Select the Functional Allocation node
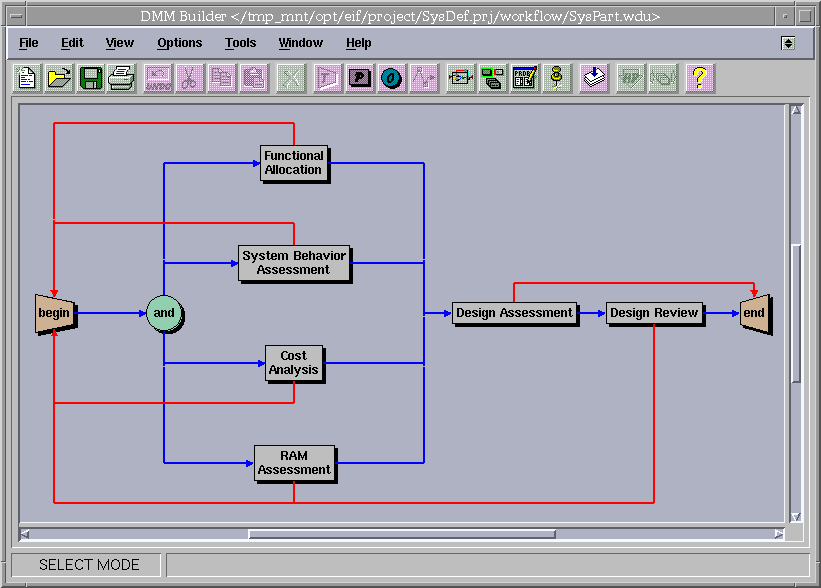This screenshot has width=821, height=588. (294, 163)
